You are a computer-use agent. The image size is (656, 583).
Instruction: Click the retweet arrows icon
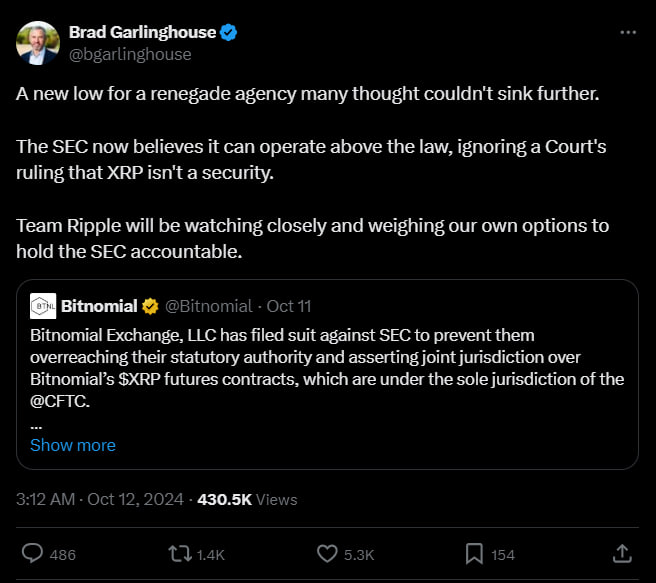point(181,553)
